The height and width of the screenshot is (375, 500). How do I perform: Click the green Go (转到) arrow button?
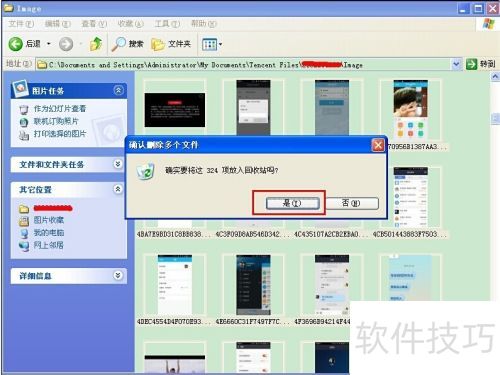click(471, 64)
